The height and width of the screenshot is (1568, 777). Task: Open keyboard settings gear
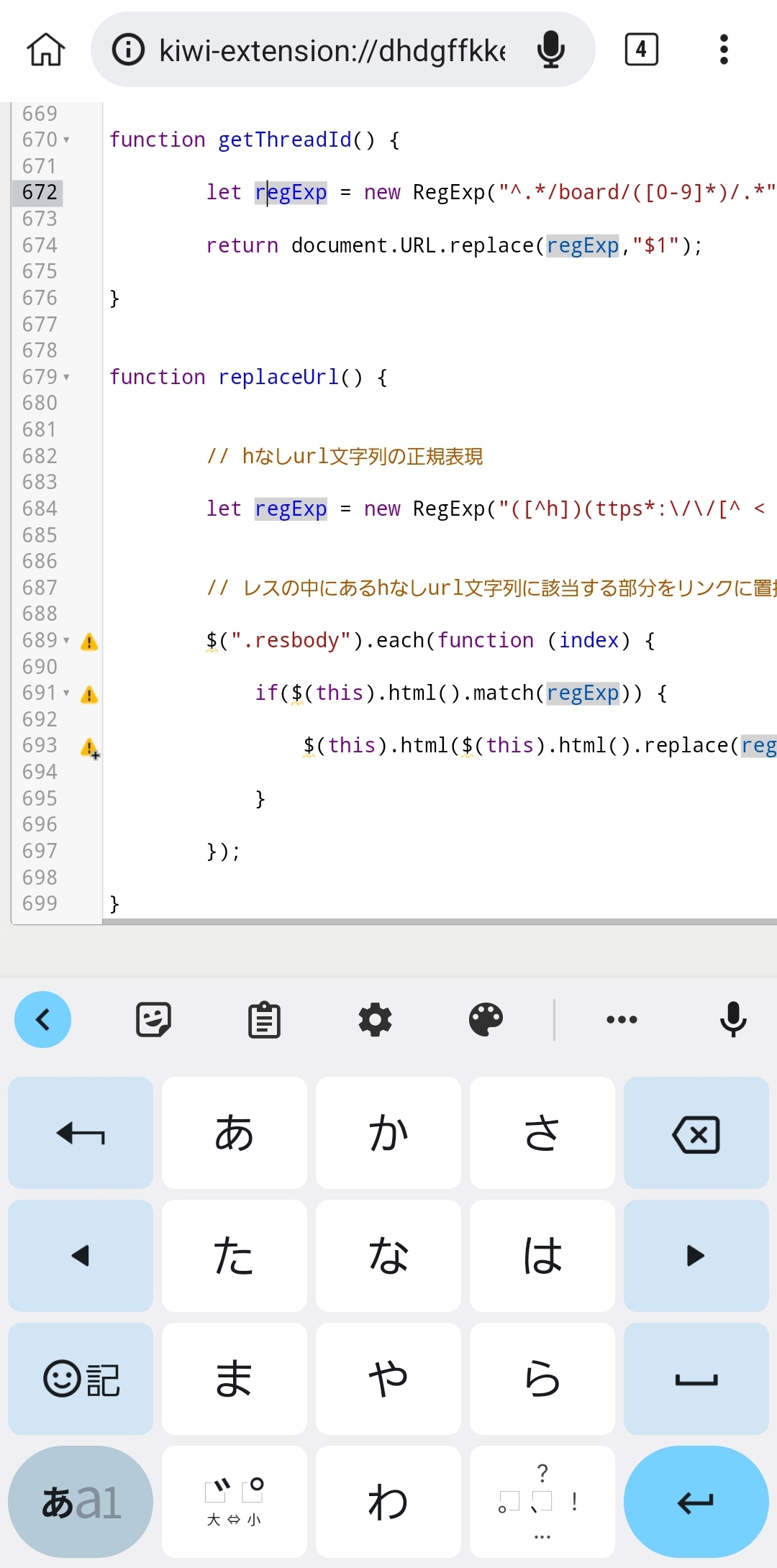click(375, 1019)
